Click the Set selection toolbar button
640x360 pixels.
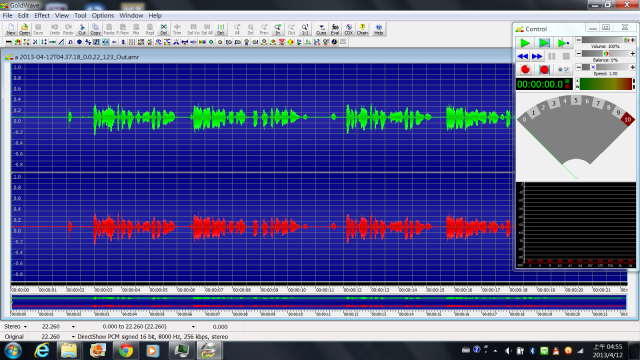click(x=220, y=29)
